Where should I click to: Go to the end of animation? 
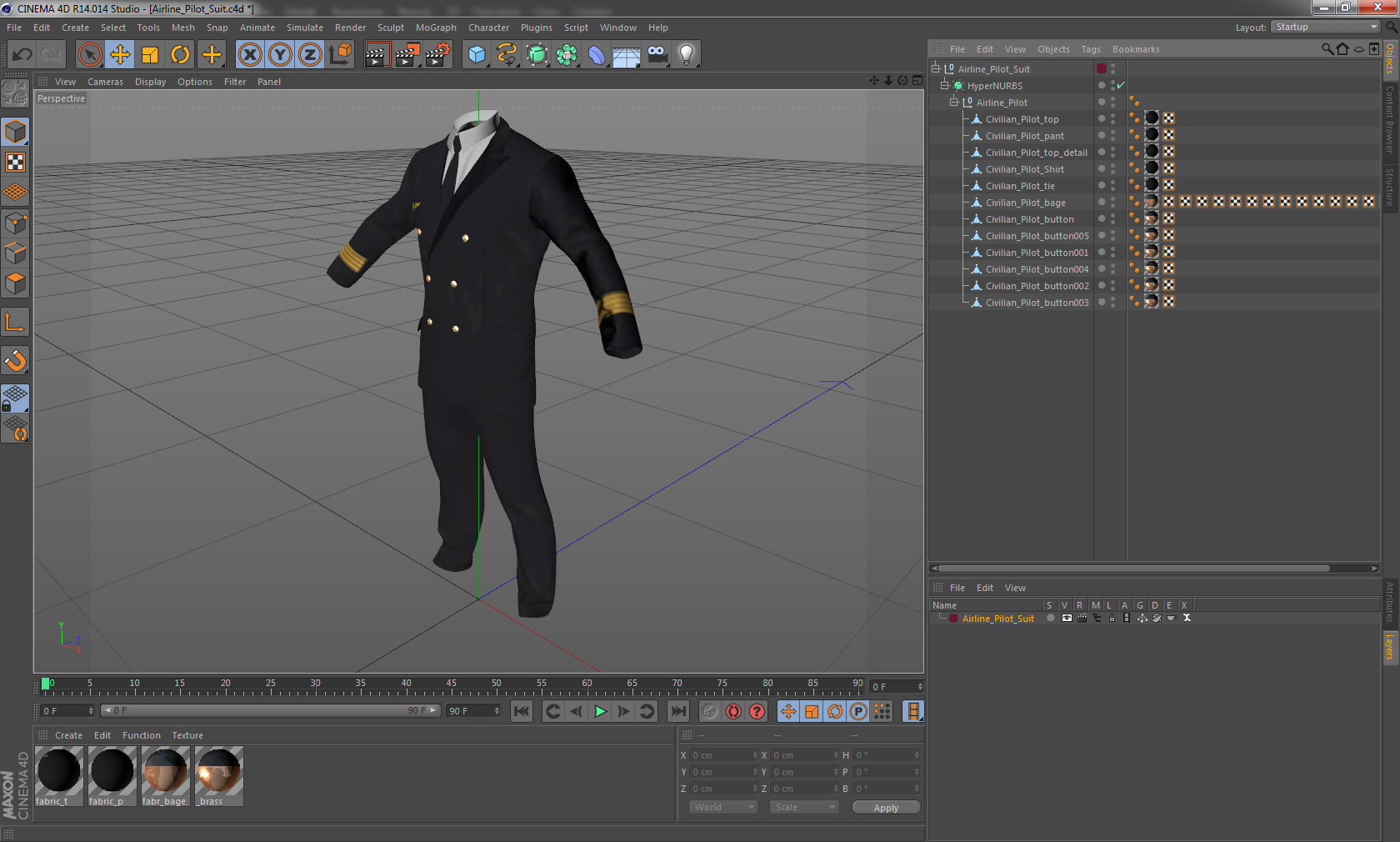coord(678,711)
